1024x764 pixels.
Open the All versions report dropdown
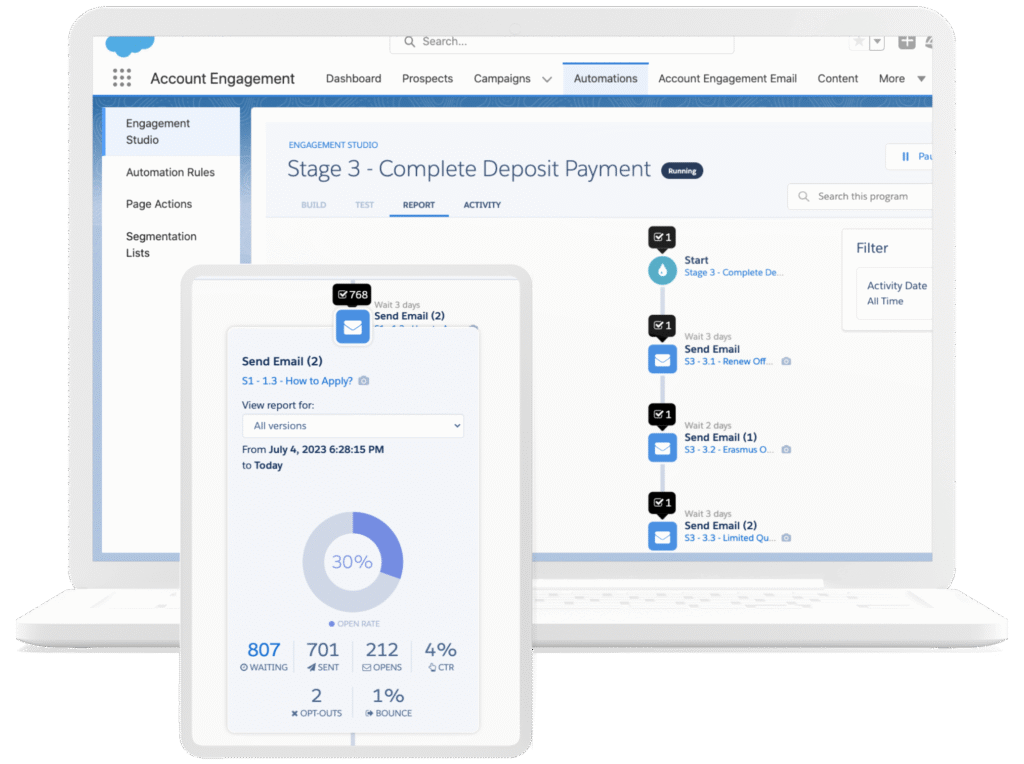352,426
